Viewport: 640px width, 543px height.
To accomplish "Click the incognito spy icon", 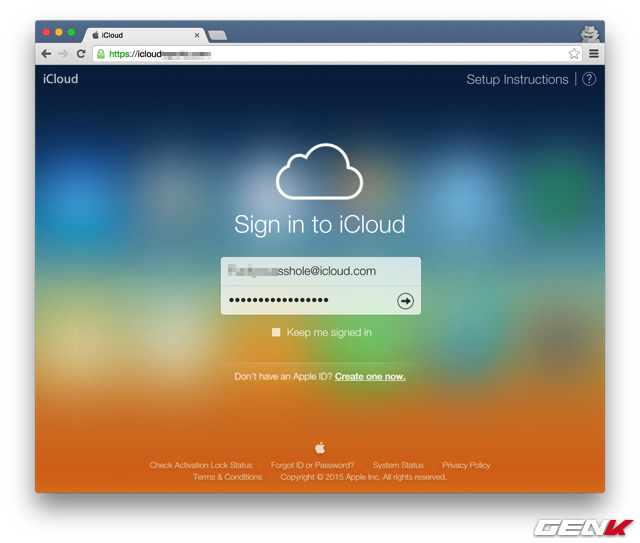I will click(590, 33).
